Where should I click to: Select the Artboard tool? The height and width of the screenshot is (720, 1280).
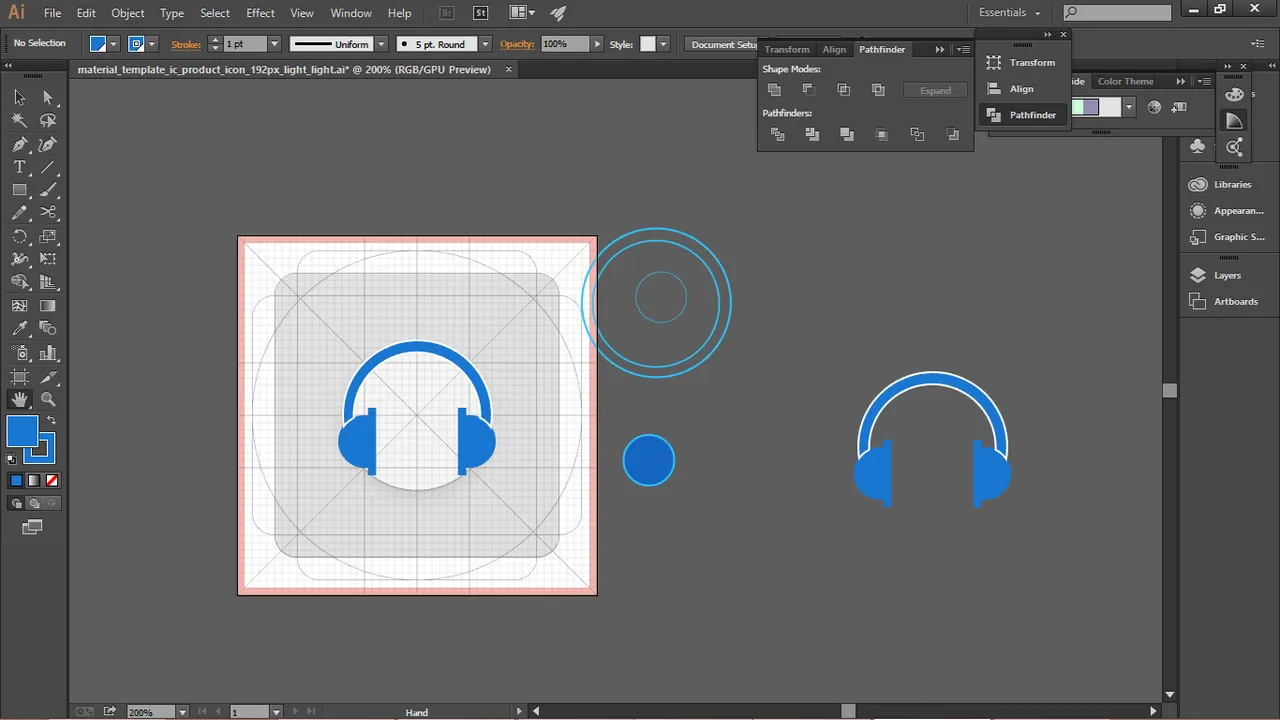pos(19,376)
